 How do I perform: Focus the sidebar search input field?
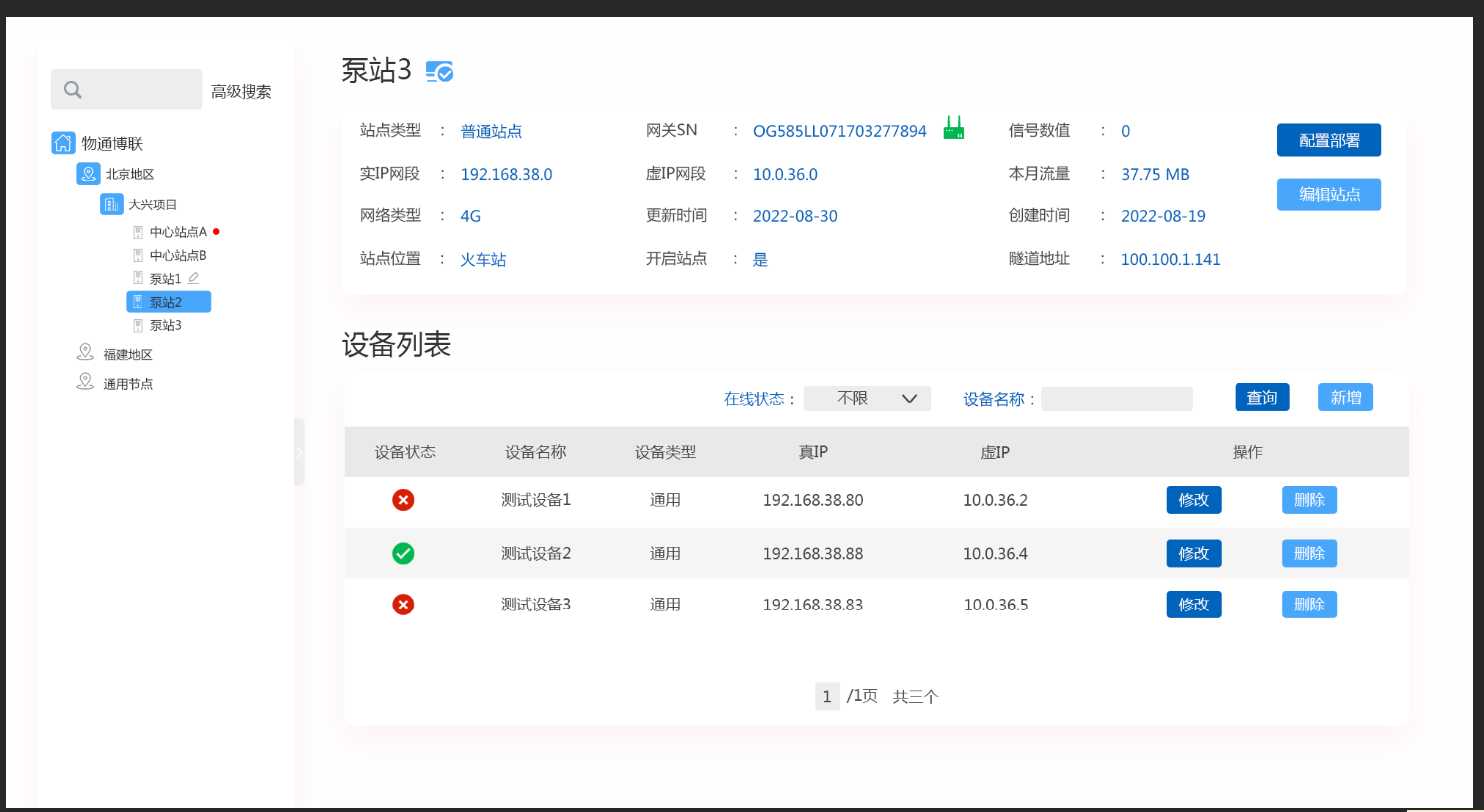pyautogui.click(x=127, y=89)
